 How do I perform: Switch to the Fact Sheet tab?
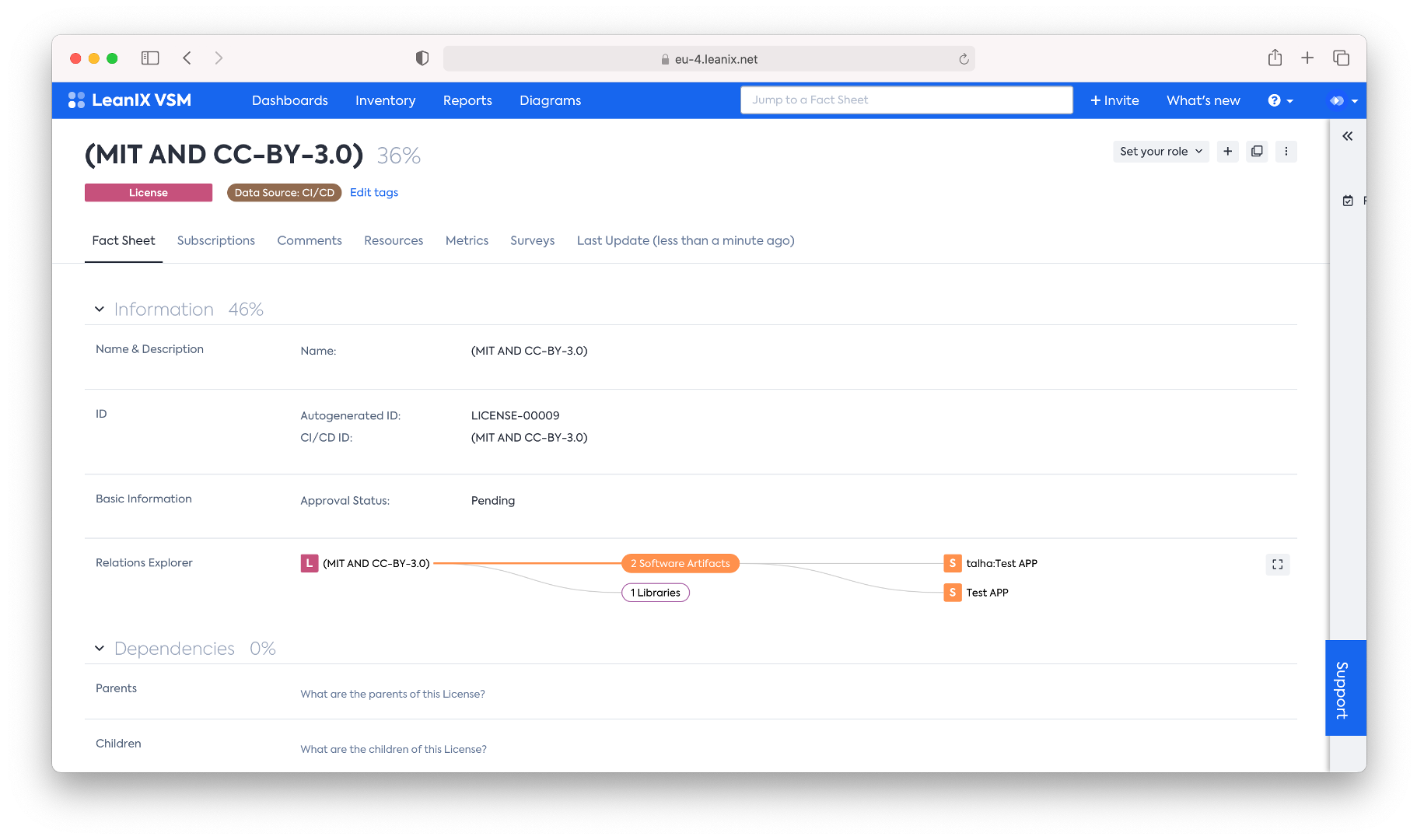click(124, 241)
